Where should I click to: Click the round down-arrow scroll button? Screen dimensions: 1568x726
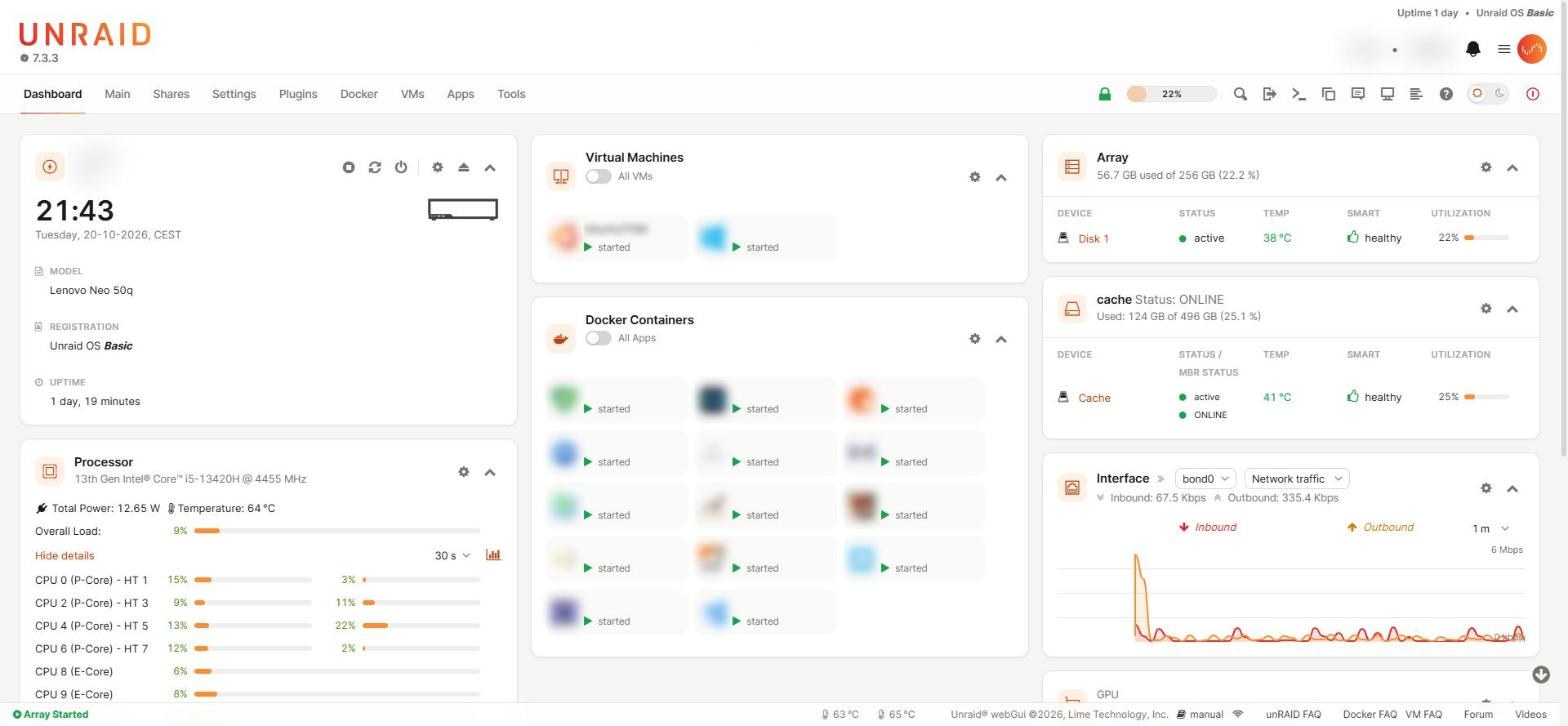click(x=1540, y=675)
